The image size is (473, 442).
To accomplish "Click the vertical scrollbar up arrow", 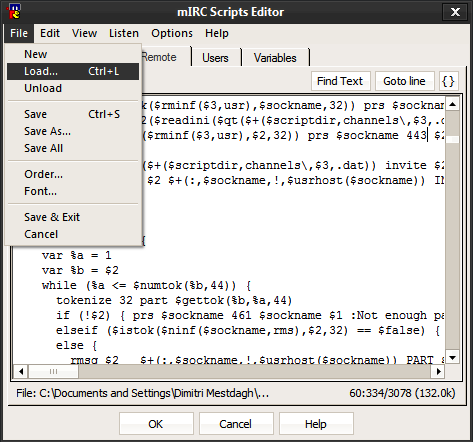I will [452, 104].
